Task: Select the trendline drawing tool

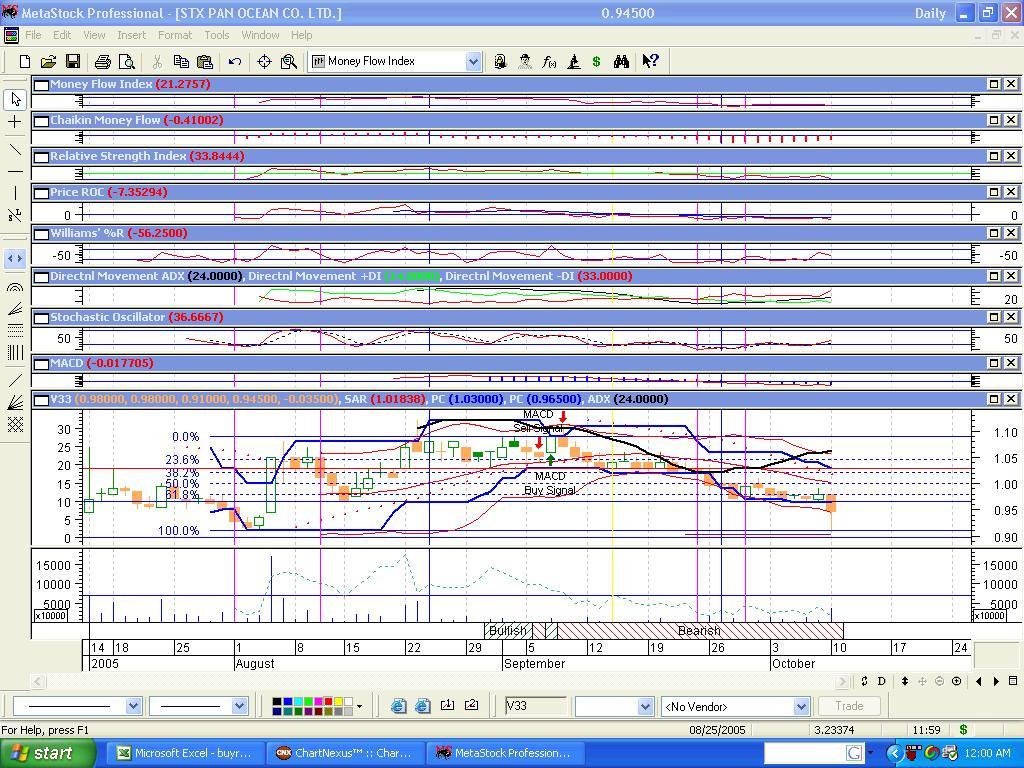Action: point(15,150)
